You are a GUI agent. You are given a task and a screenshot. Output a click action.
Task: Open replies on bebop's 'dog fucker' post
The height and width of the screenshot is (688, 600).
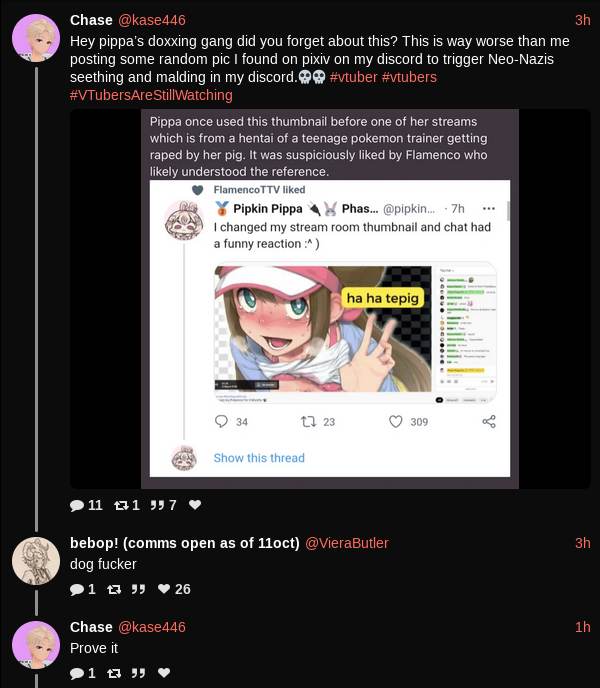[77, 589]
